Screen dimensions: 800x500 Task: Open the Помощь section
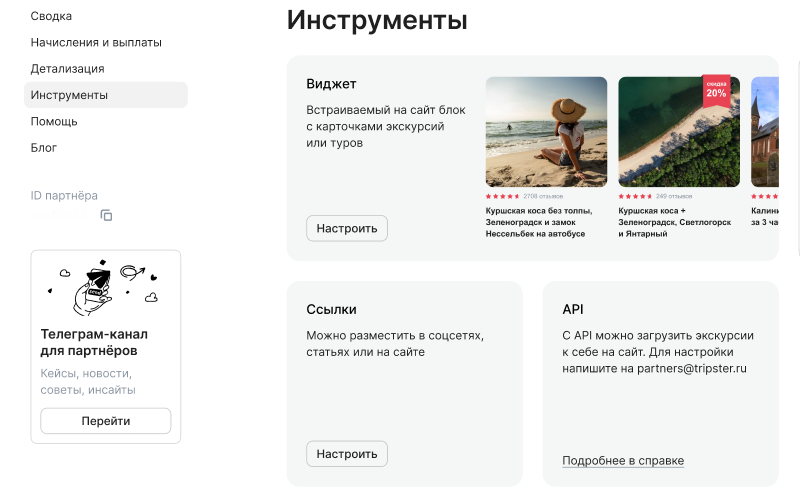pos(54,121)
